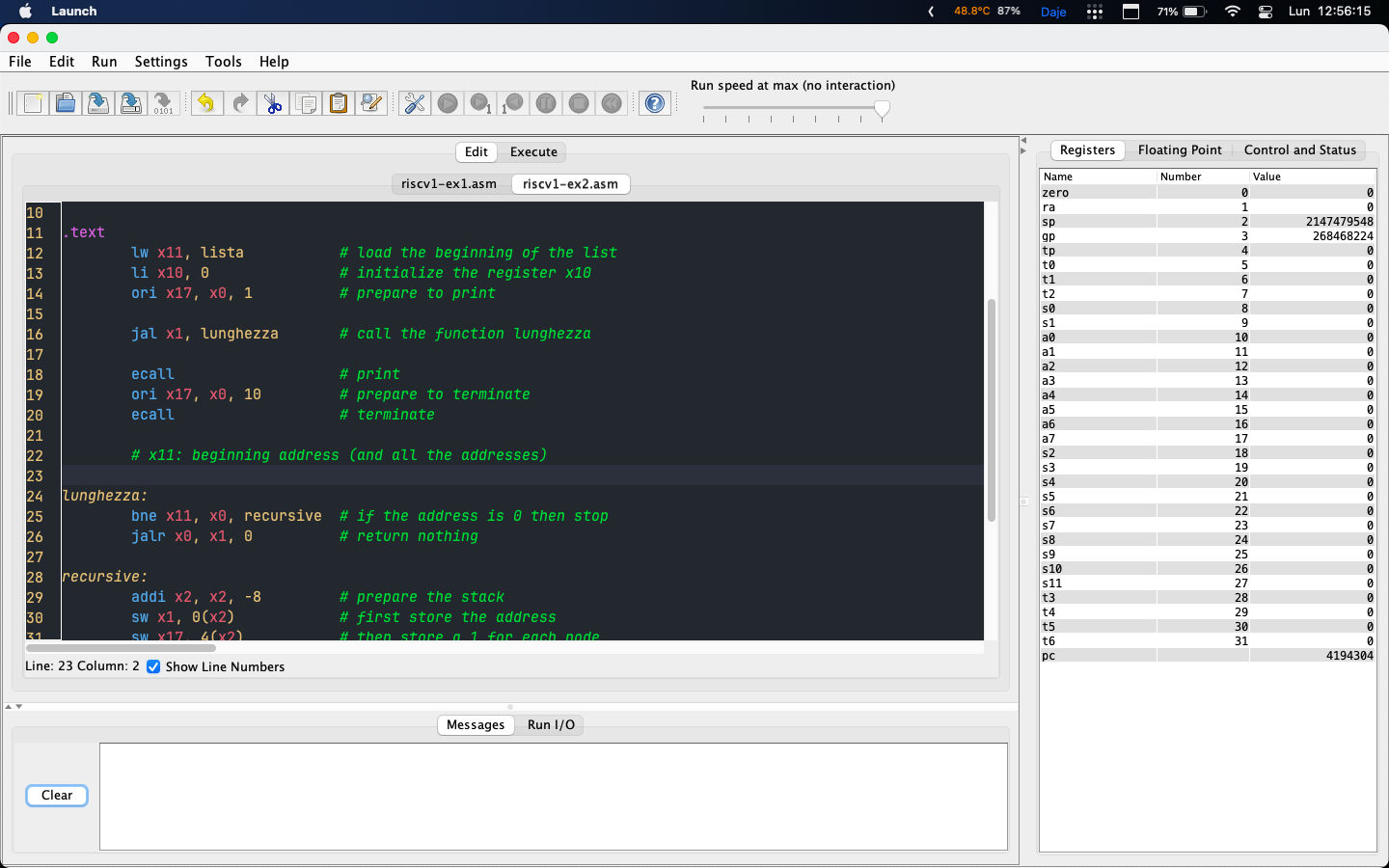Click the single Step forward icon

click(x=480, y=103)
